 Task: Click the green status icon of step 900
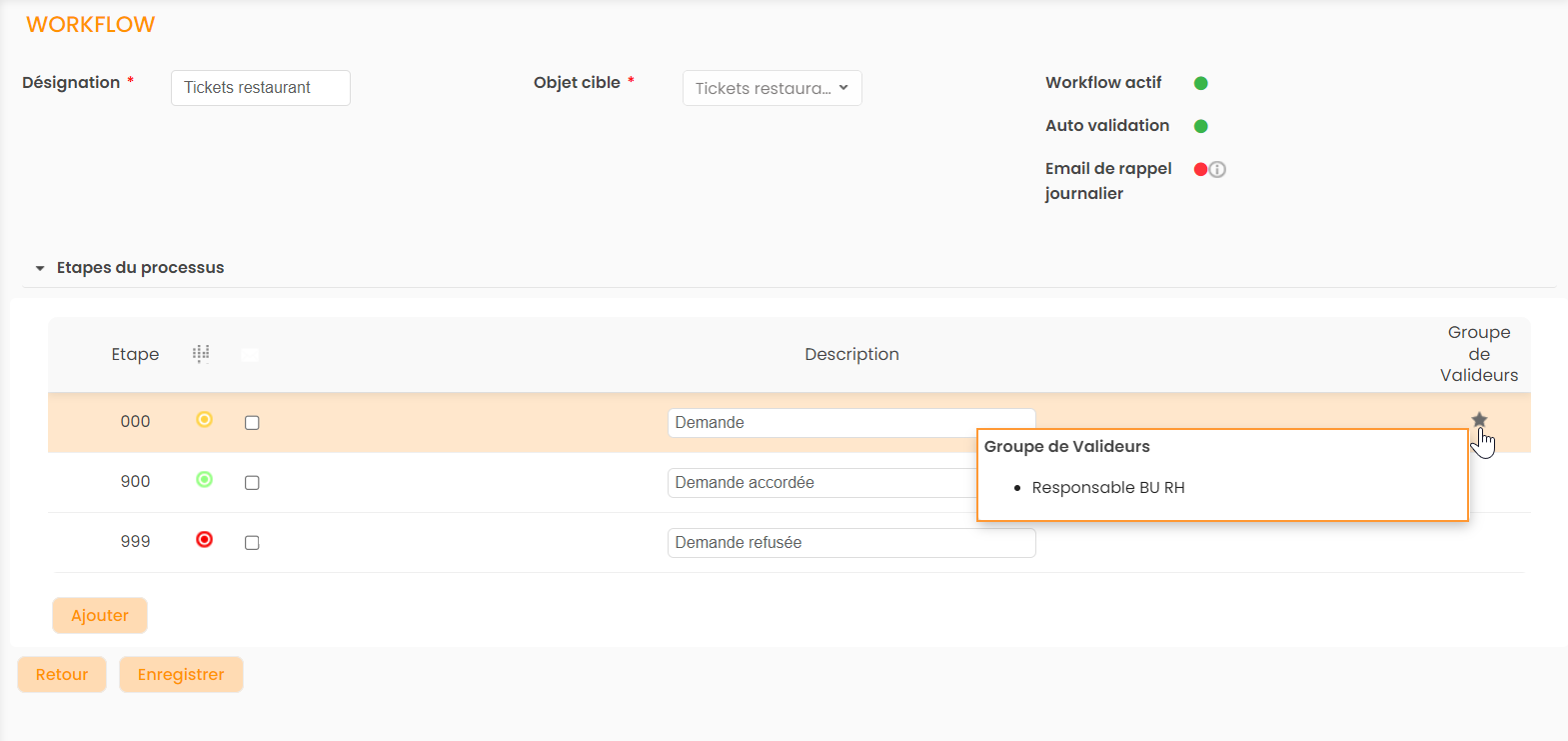coord(204,480)
